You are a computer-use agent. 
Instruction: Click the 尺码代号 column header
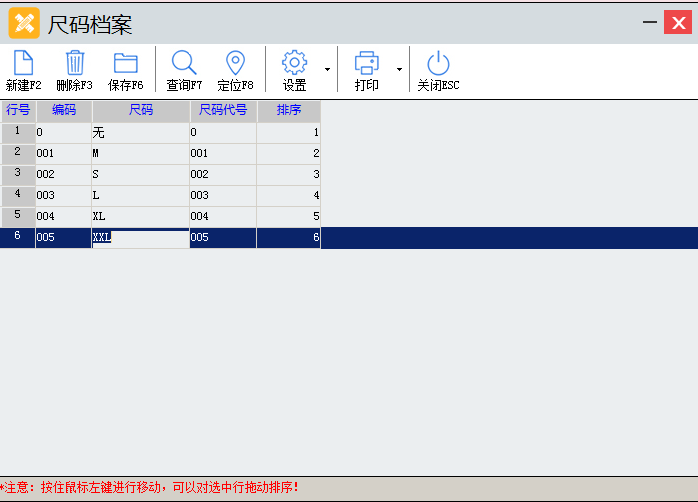[x=223, y=110]
